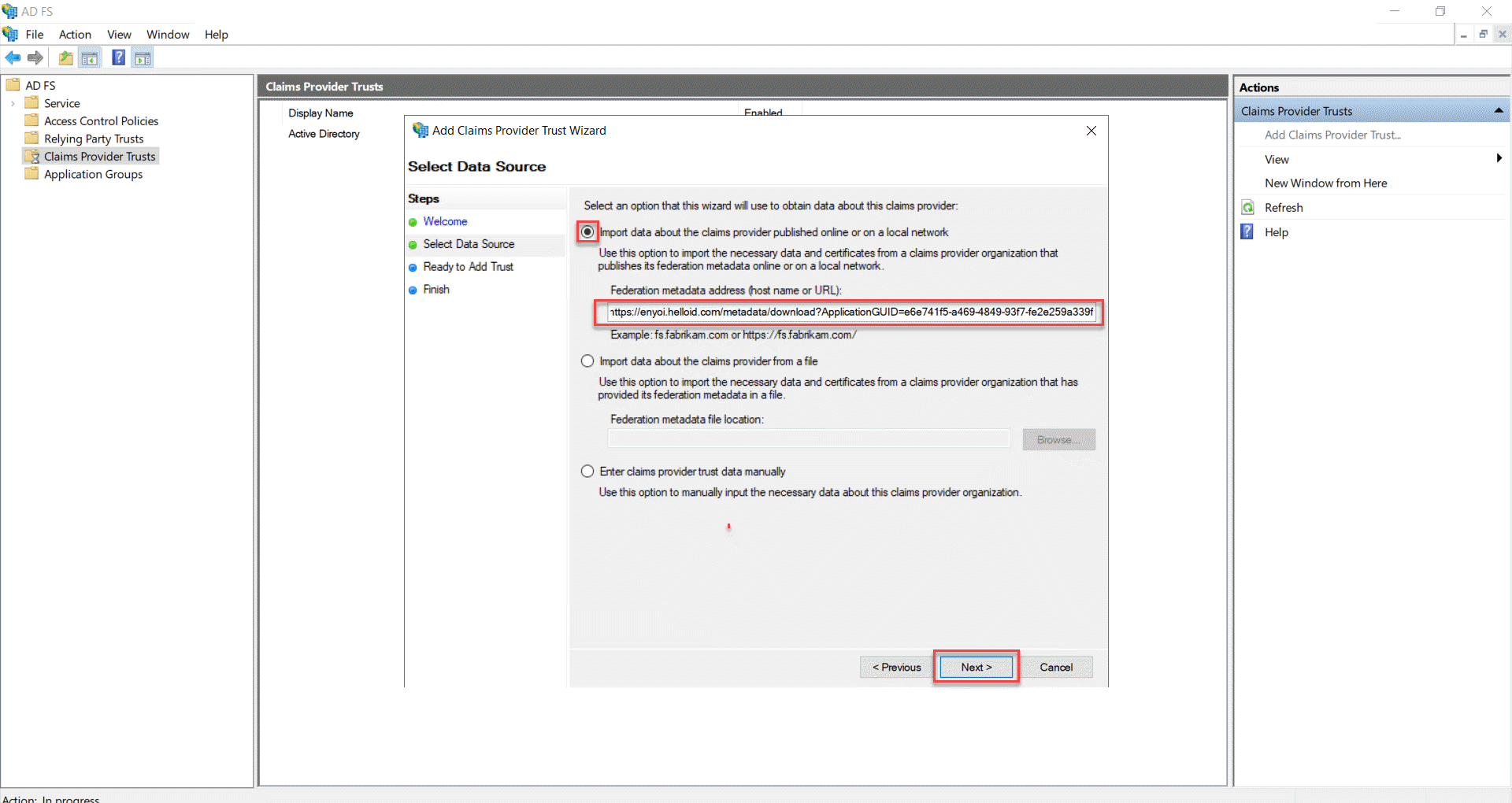The height and width of the screenshot is (803, 1512).
Task: Open the View menu
Action: 120,35
